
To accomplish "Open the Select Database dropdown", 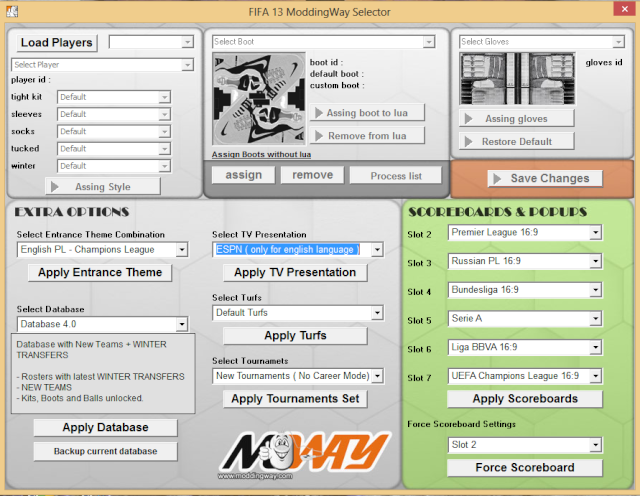I will (102, 324).
